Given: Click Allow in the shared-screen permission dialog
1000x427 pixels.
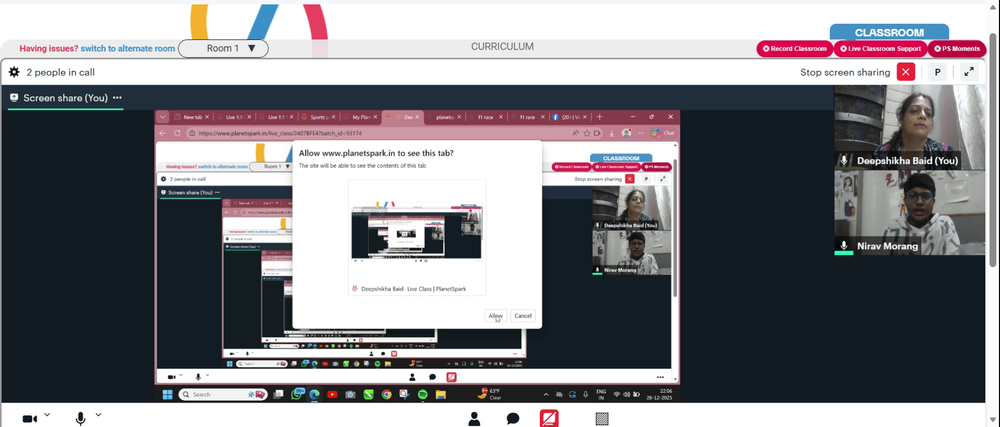Looking at the screenshot, I should [x=496, y=315].
